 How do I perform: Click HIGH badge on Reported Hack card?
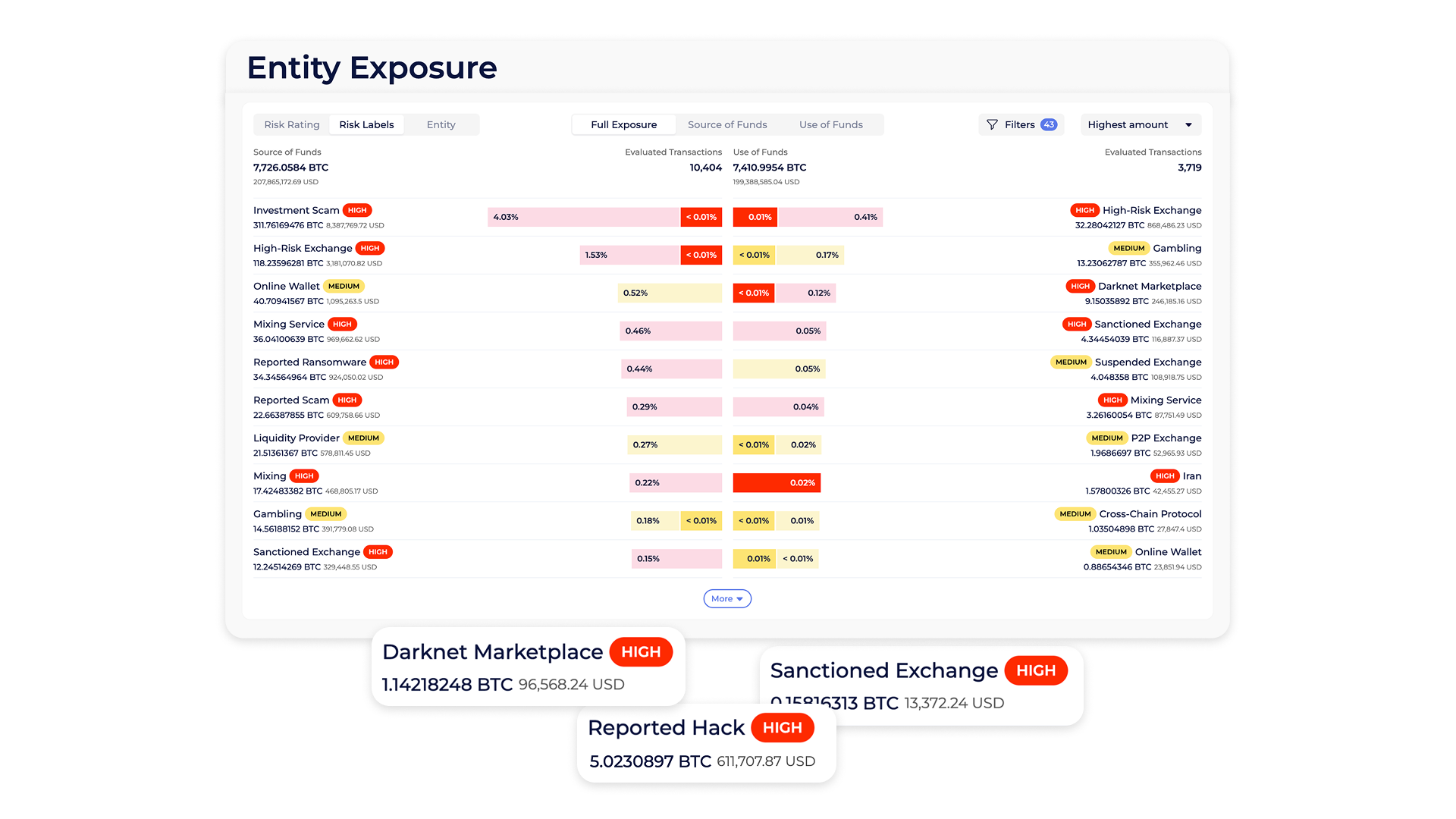coord(782,727)
